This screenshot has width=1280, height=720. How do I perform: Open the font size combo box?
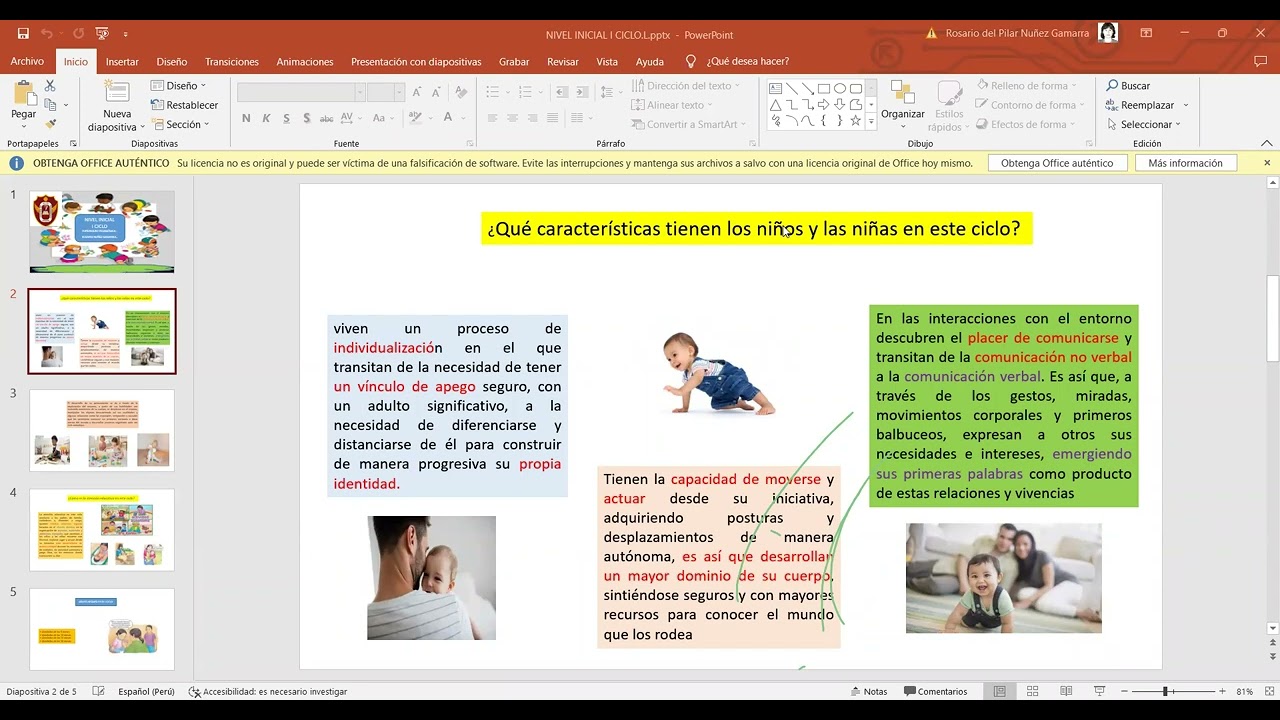(385, 92)
